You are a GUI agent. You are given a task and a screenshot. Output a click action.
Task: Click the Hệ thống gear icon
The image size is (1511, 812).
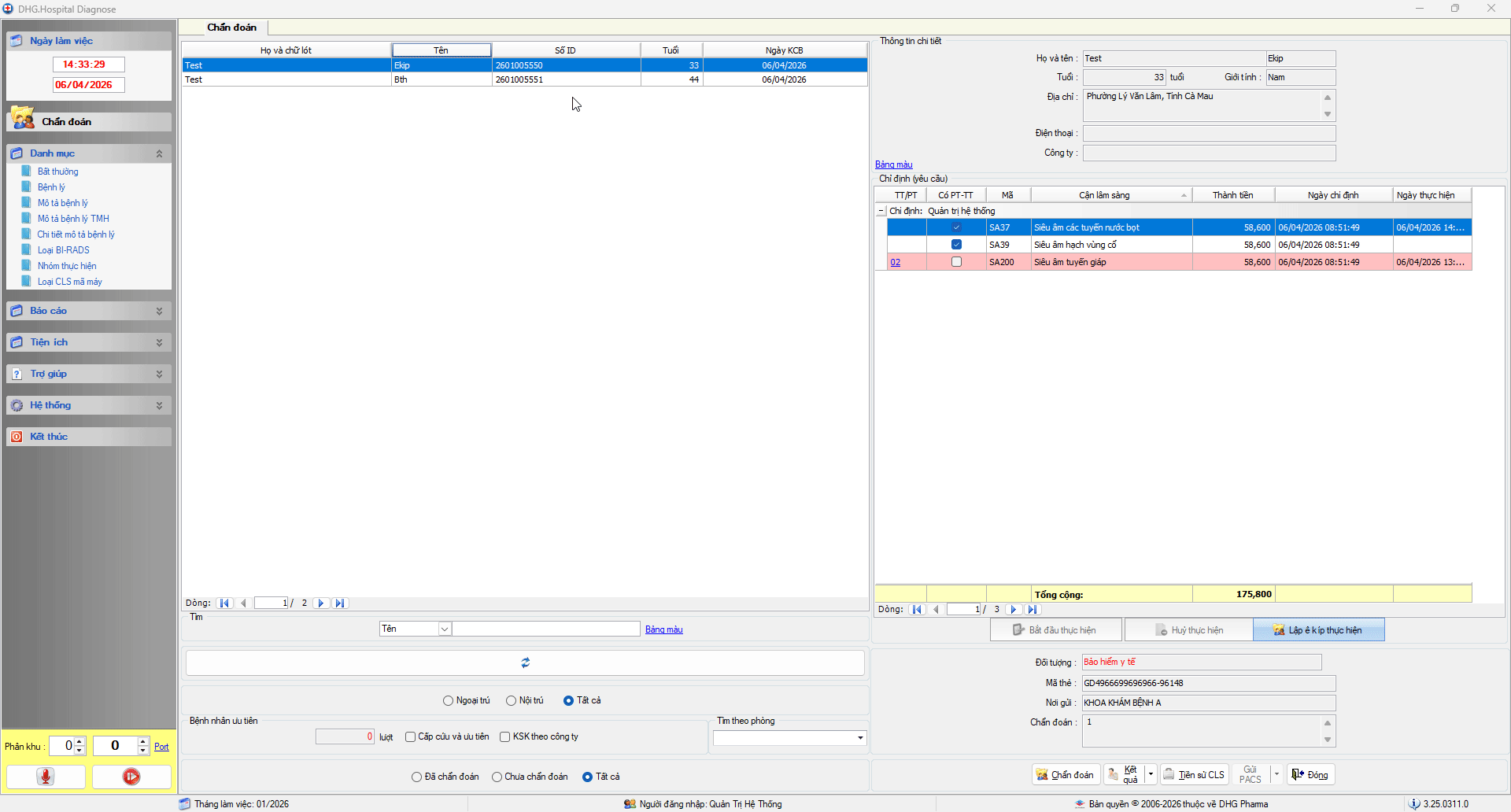(x=17, y=405)
